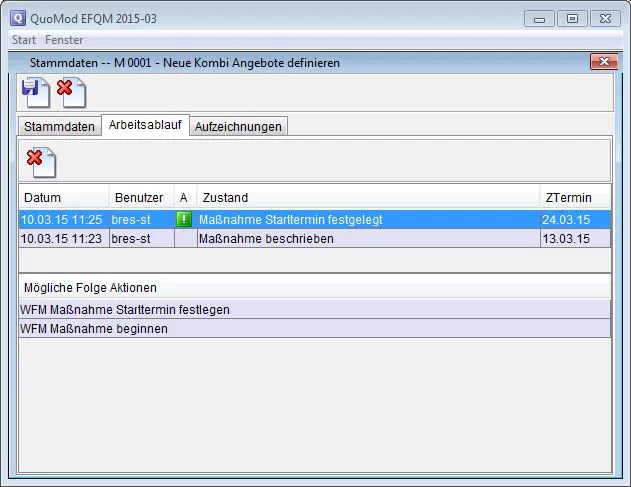
Task: Click the Benutzer column header
Action: tap(139, 197)
